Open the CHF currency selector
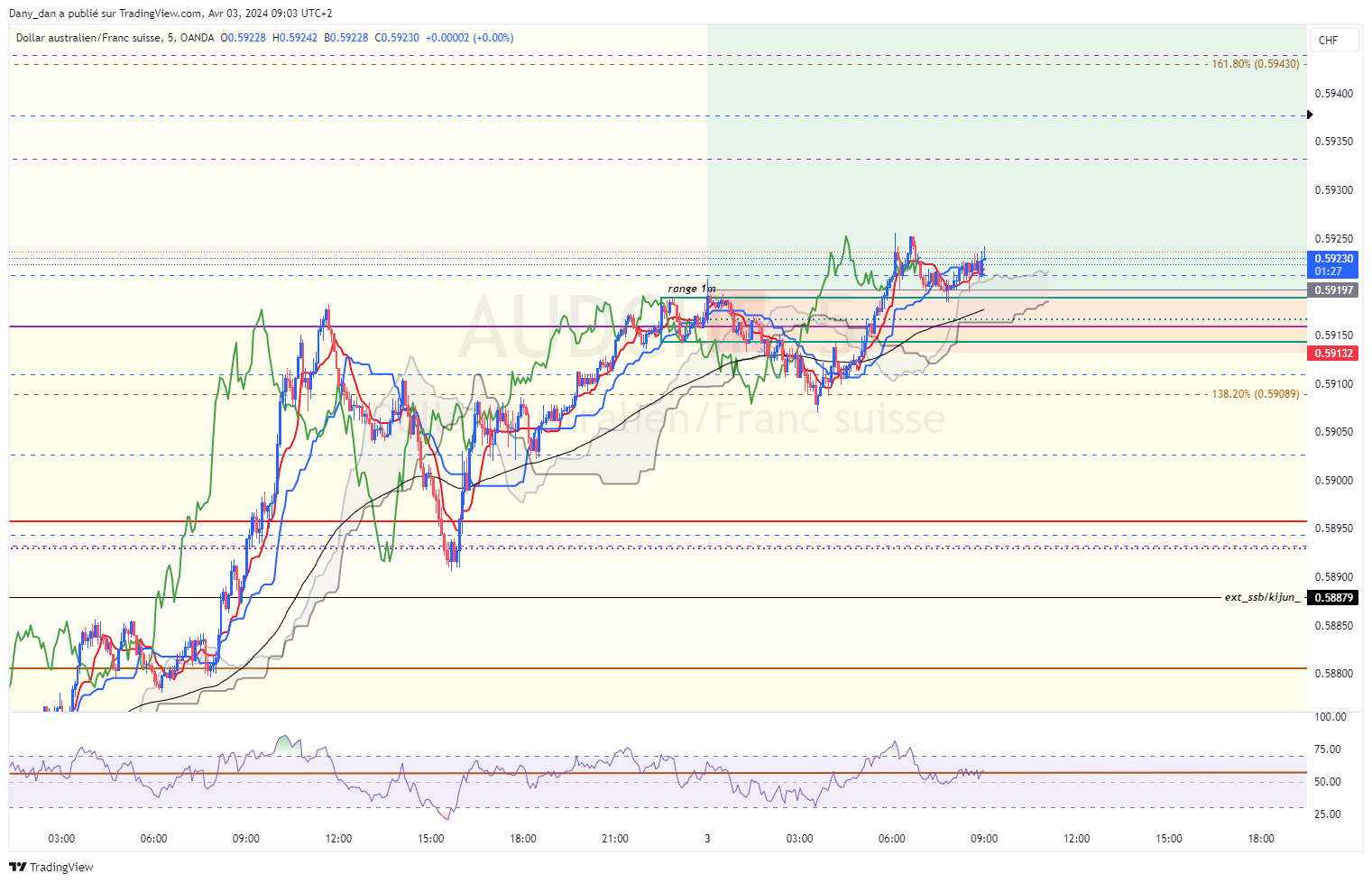 coord(1333,40)
